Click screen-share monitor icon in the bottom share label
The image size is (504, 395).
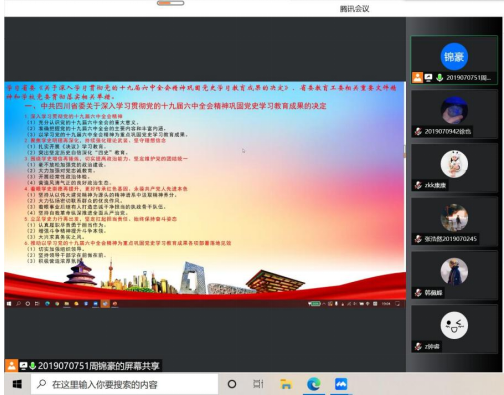23,366
